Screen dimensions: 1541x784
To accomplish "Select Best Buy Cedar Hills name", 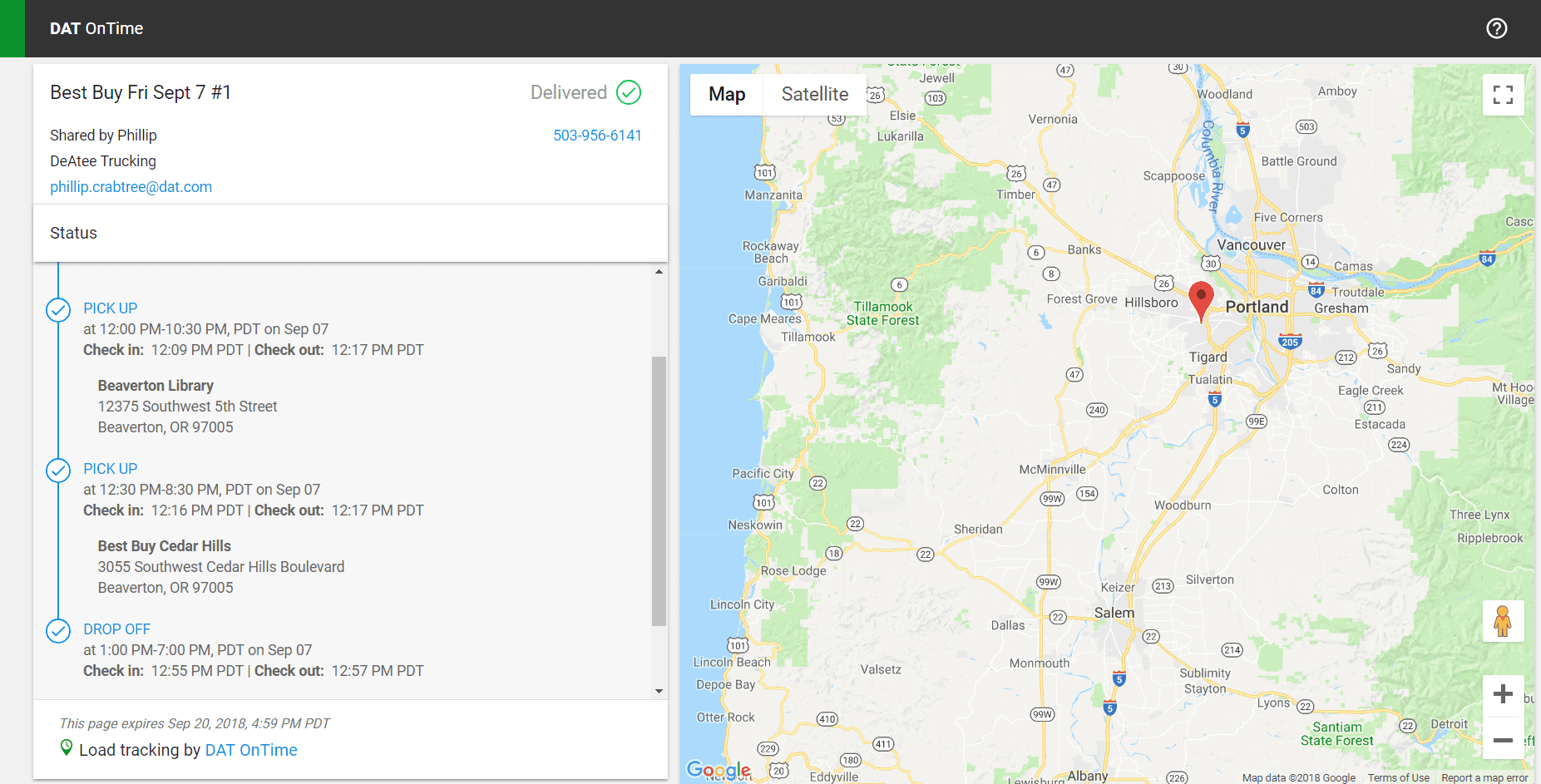I will click(x=165, y=546).
